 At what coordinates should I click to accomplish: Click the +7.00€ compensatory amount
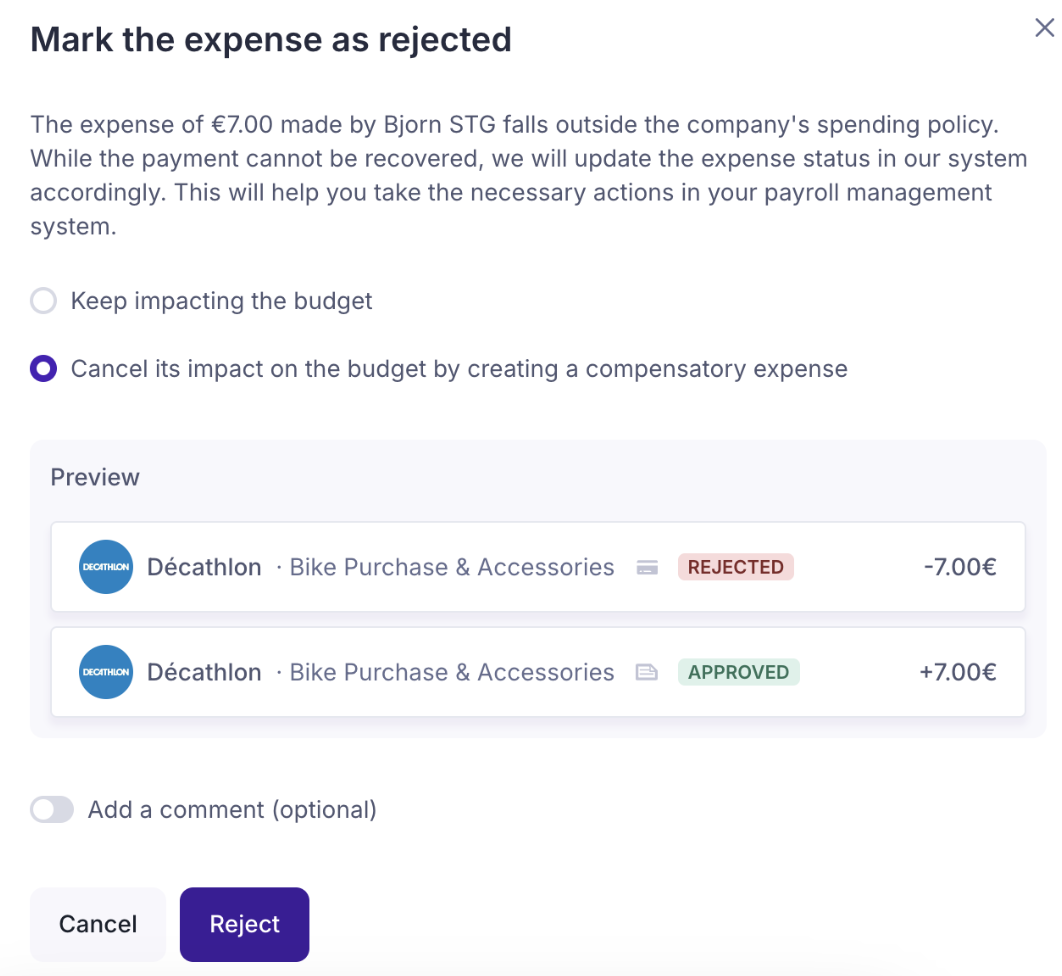pyautogui.click(x=957, y=672)
